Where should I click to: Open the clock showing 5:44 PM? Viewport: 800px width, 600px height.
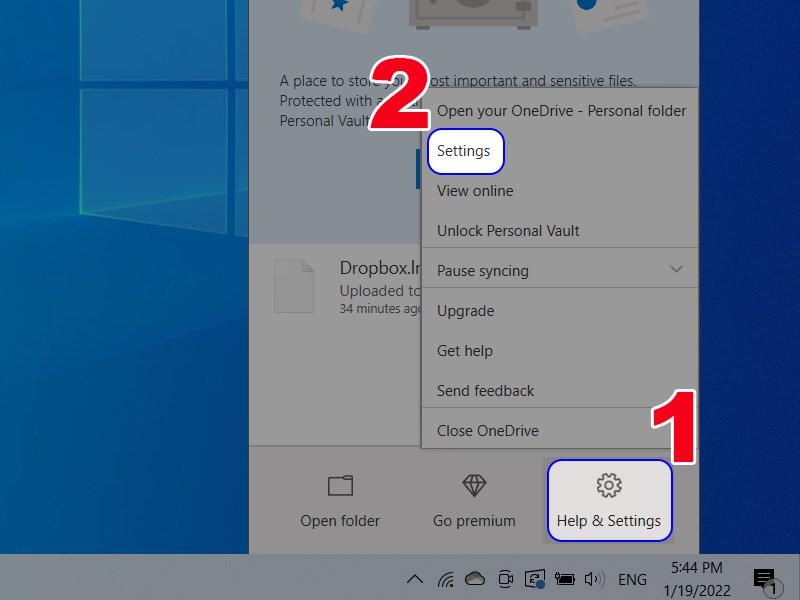click(x=697, y=579)
